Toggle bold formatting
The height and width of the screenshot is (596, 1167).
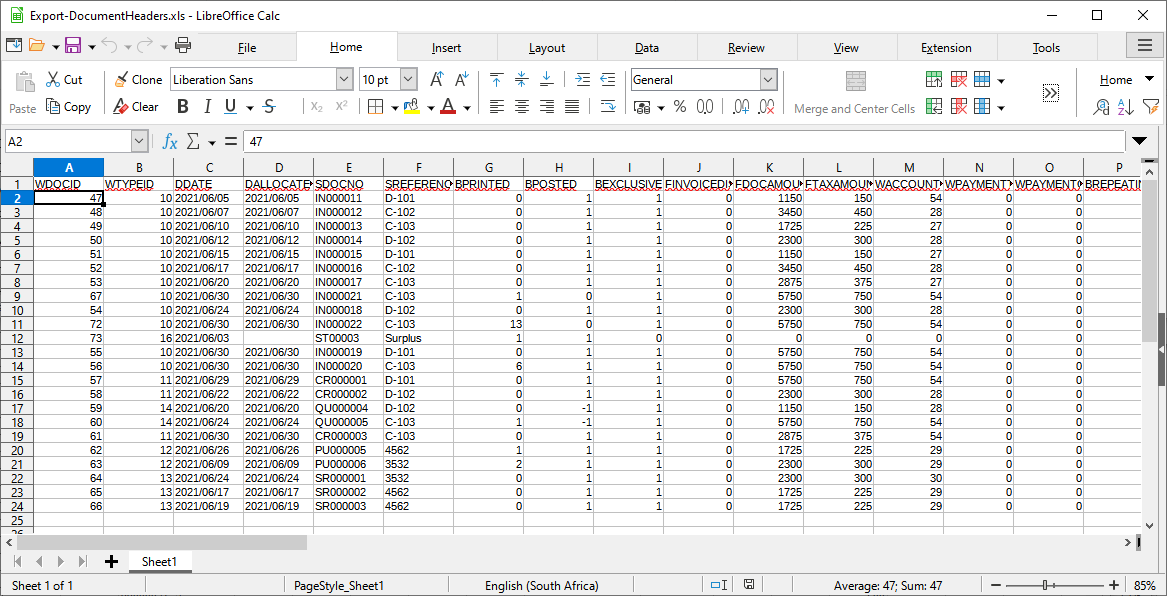point(182,106)
